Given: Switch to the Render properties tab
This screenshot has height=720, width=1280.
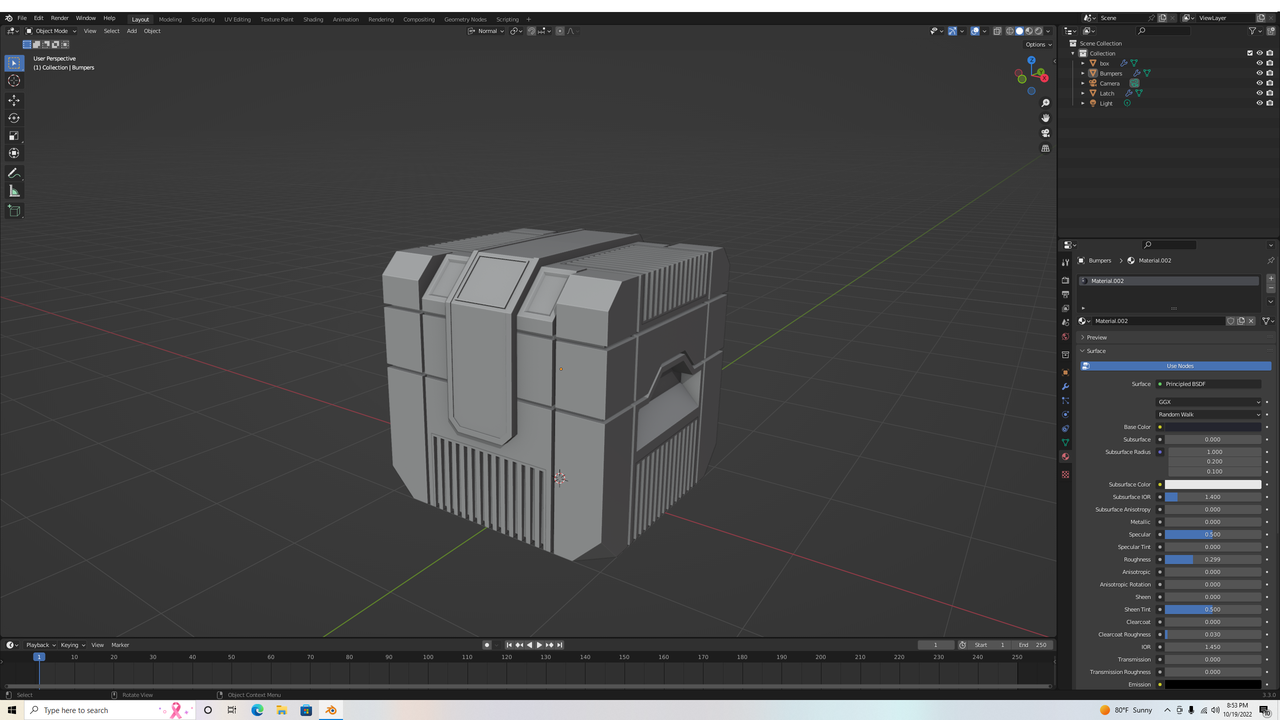Looking at the screenshot, I should (x=1065, y=279).
